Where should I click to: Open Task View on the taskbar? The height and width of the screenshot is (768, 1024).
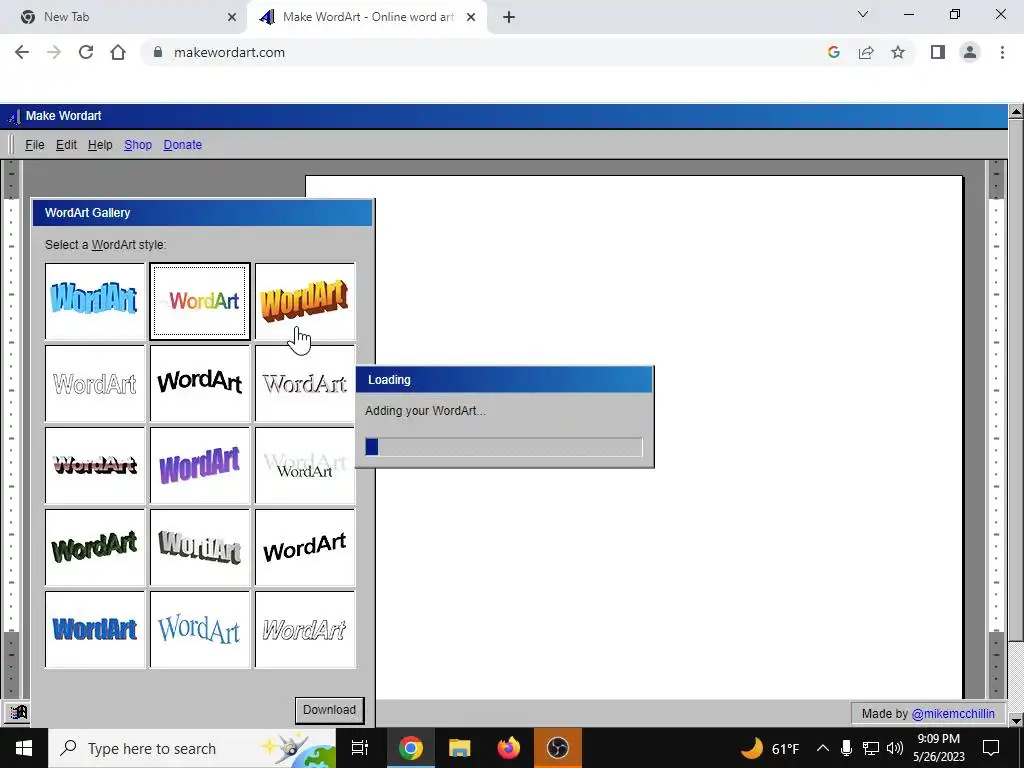point(360,748)
